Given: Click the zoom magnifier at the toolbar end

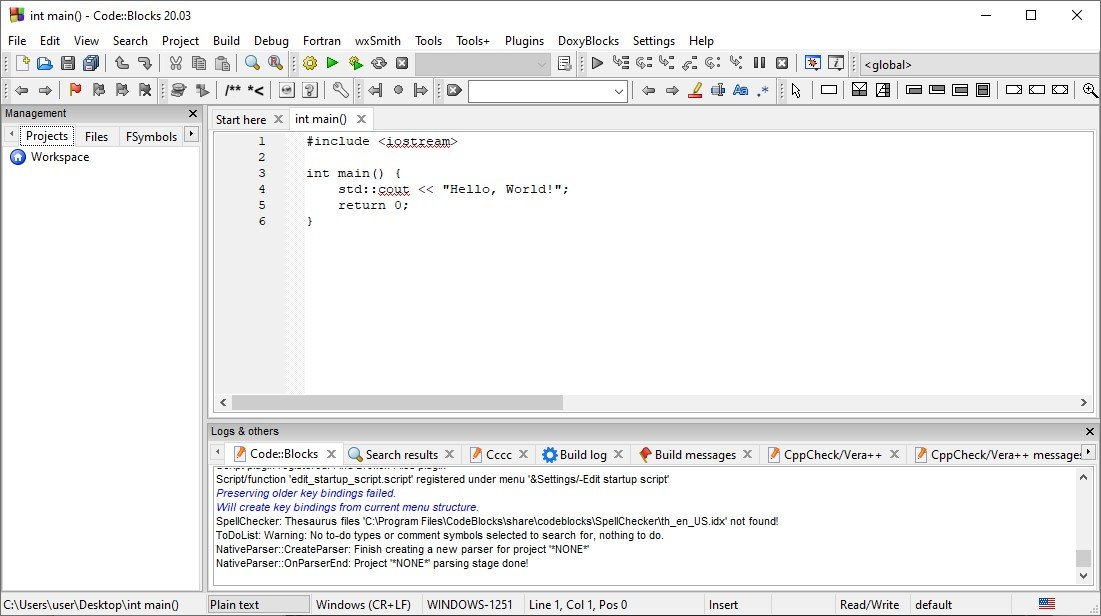Looking at the screenshot, I should (1090, 90).
